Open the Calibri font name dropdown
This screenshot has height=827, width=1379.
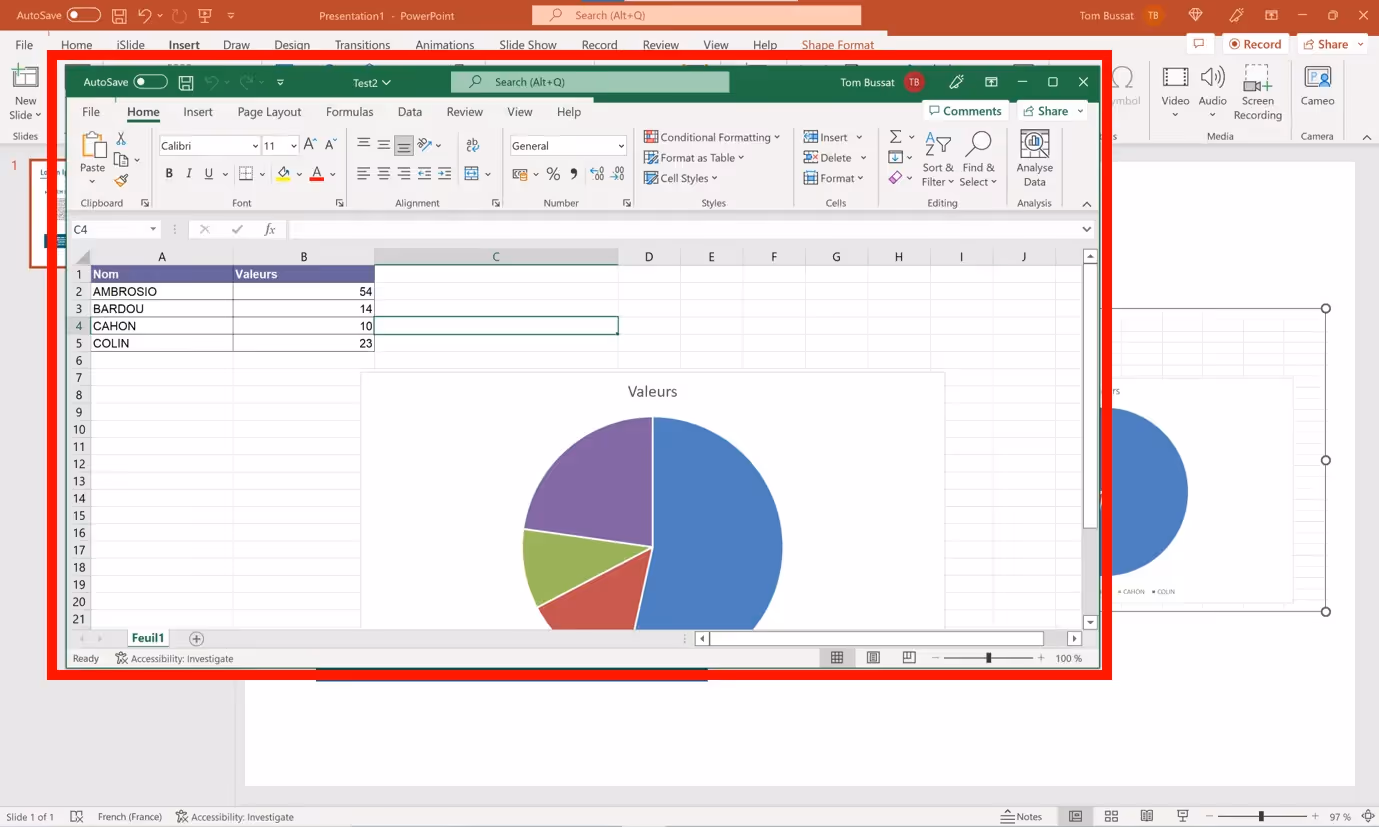pos(255,146)
